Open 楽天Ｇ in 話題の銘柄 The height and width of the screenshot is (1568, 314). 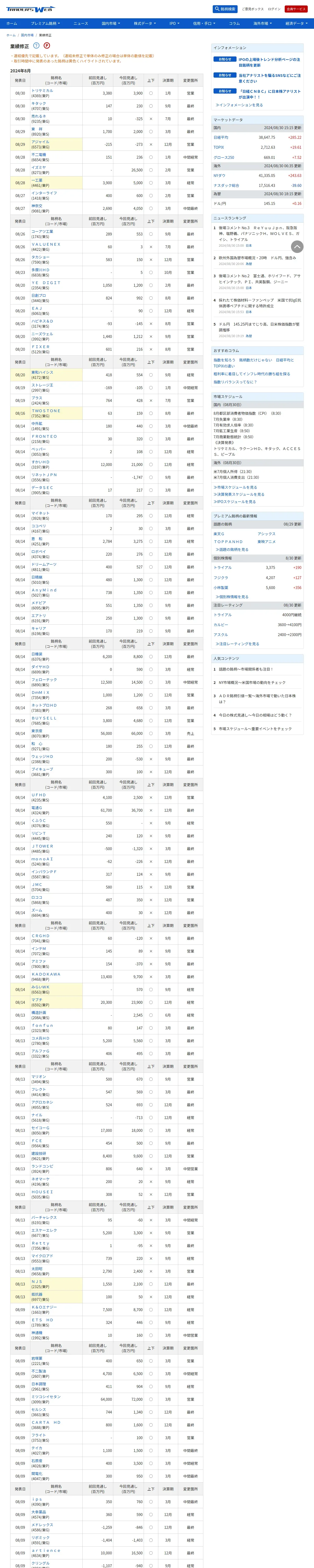[219, 534]
